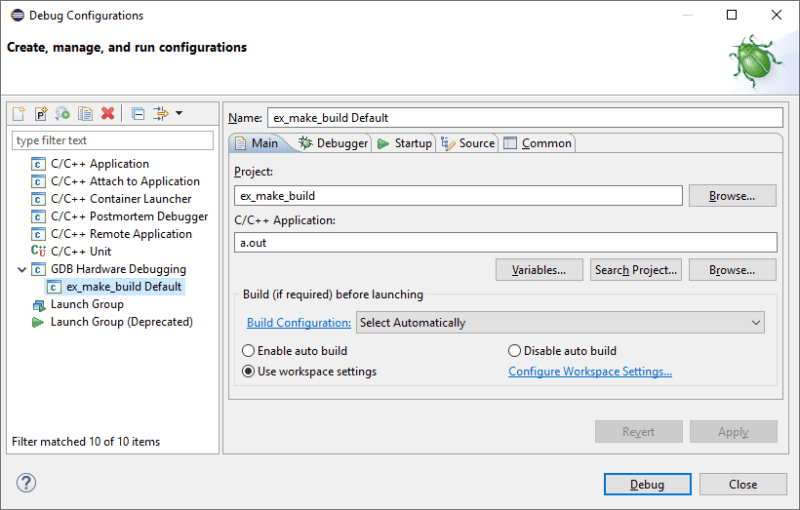Click the filter launch configurations icon

pos(160,114)
